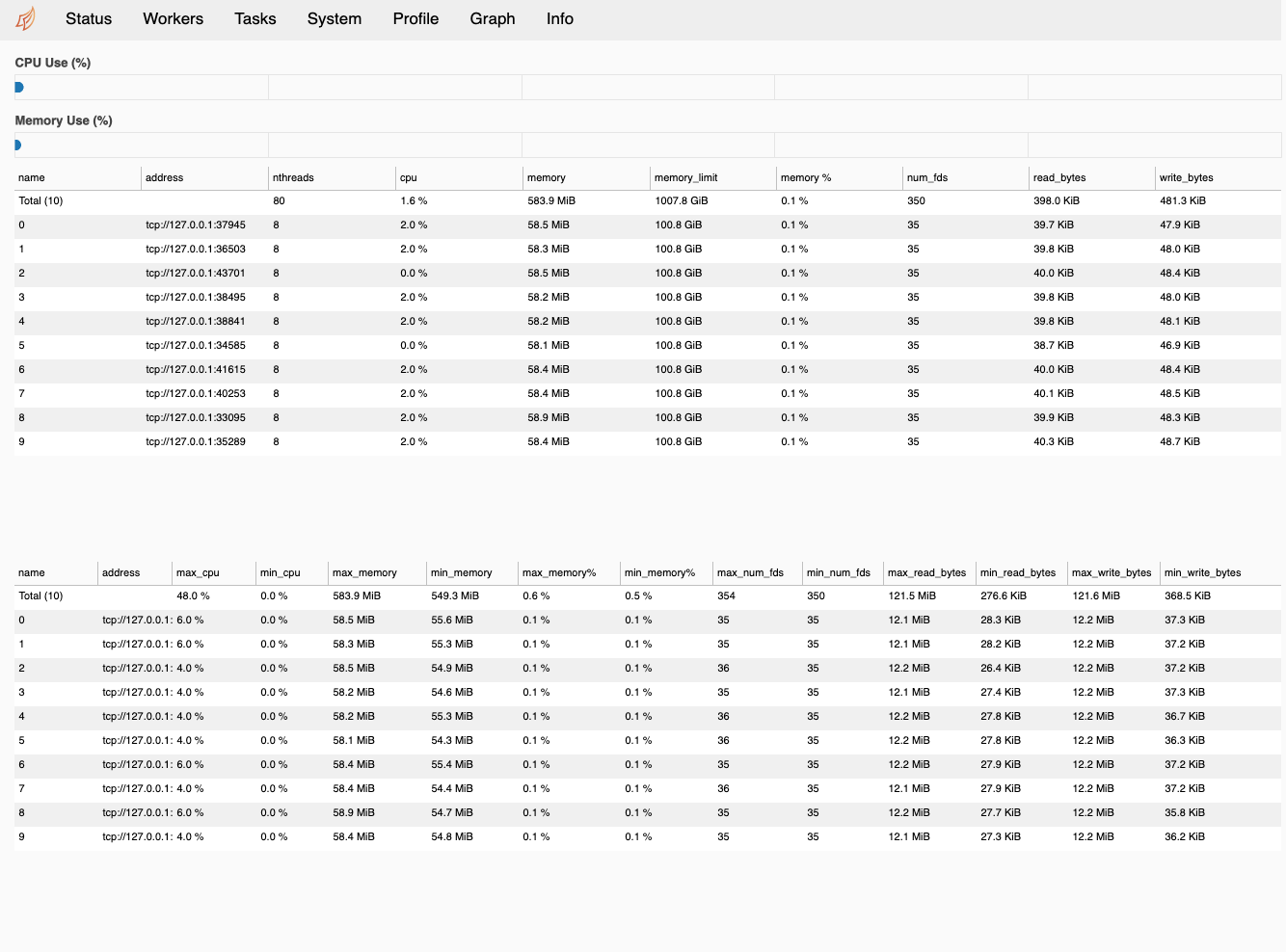Select address tcp://127.0.0.1:36503

tap(196, 249)
